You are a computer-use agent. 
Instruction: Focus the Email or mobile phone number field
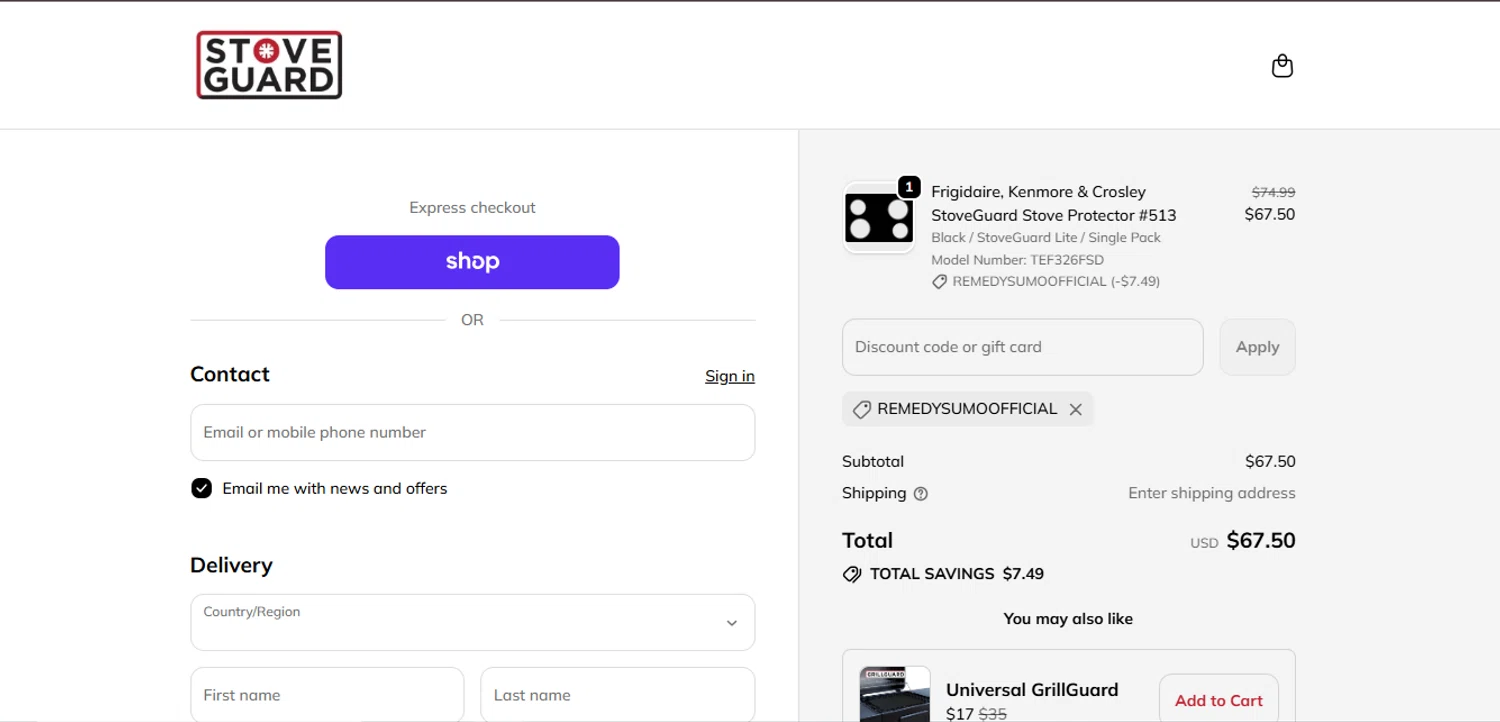coord(472,432)
